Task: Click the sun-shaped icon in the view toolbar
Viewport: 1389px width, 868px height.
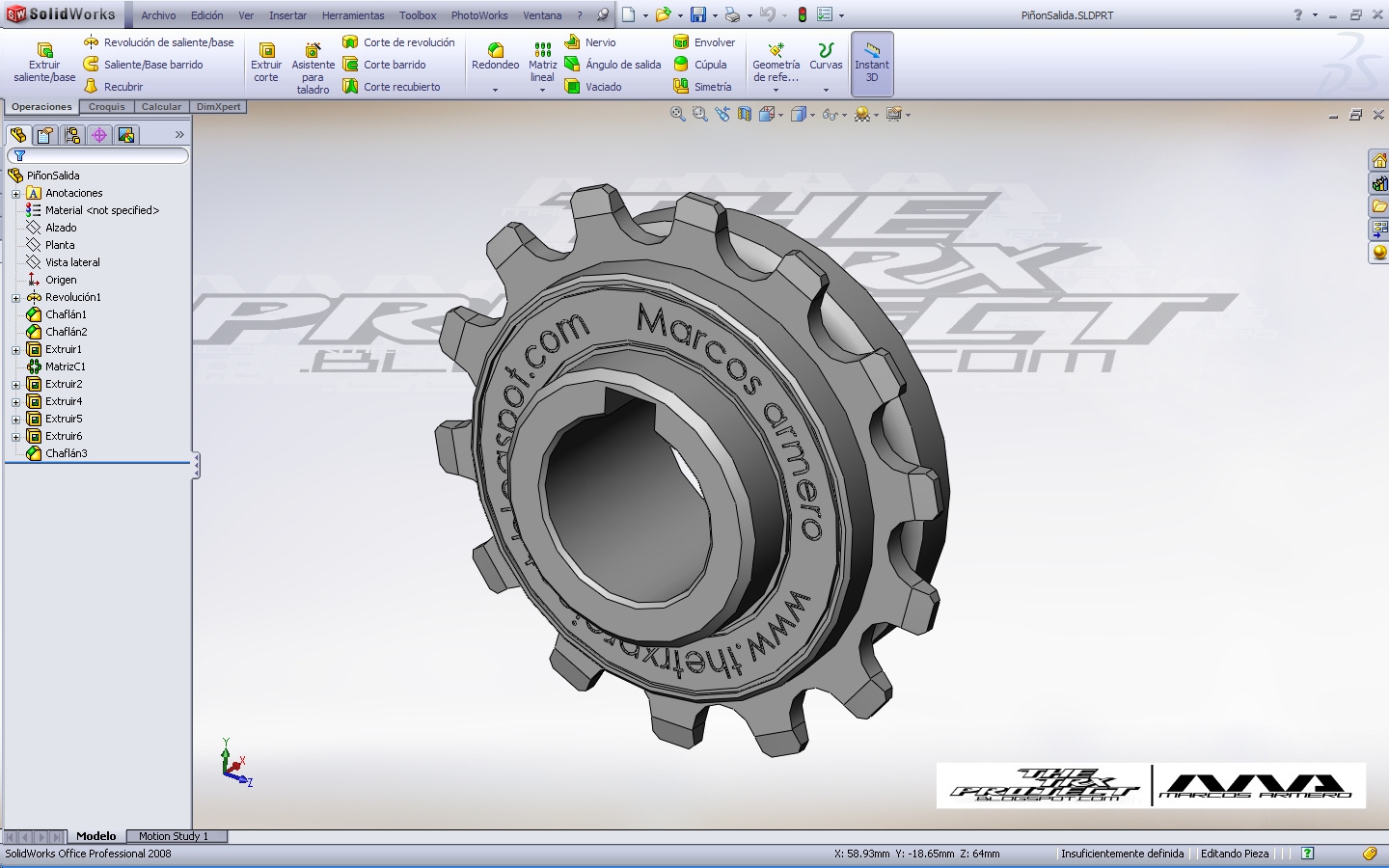Action: point(862,114)
